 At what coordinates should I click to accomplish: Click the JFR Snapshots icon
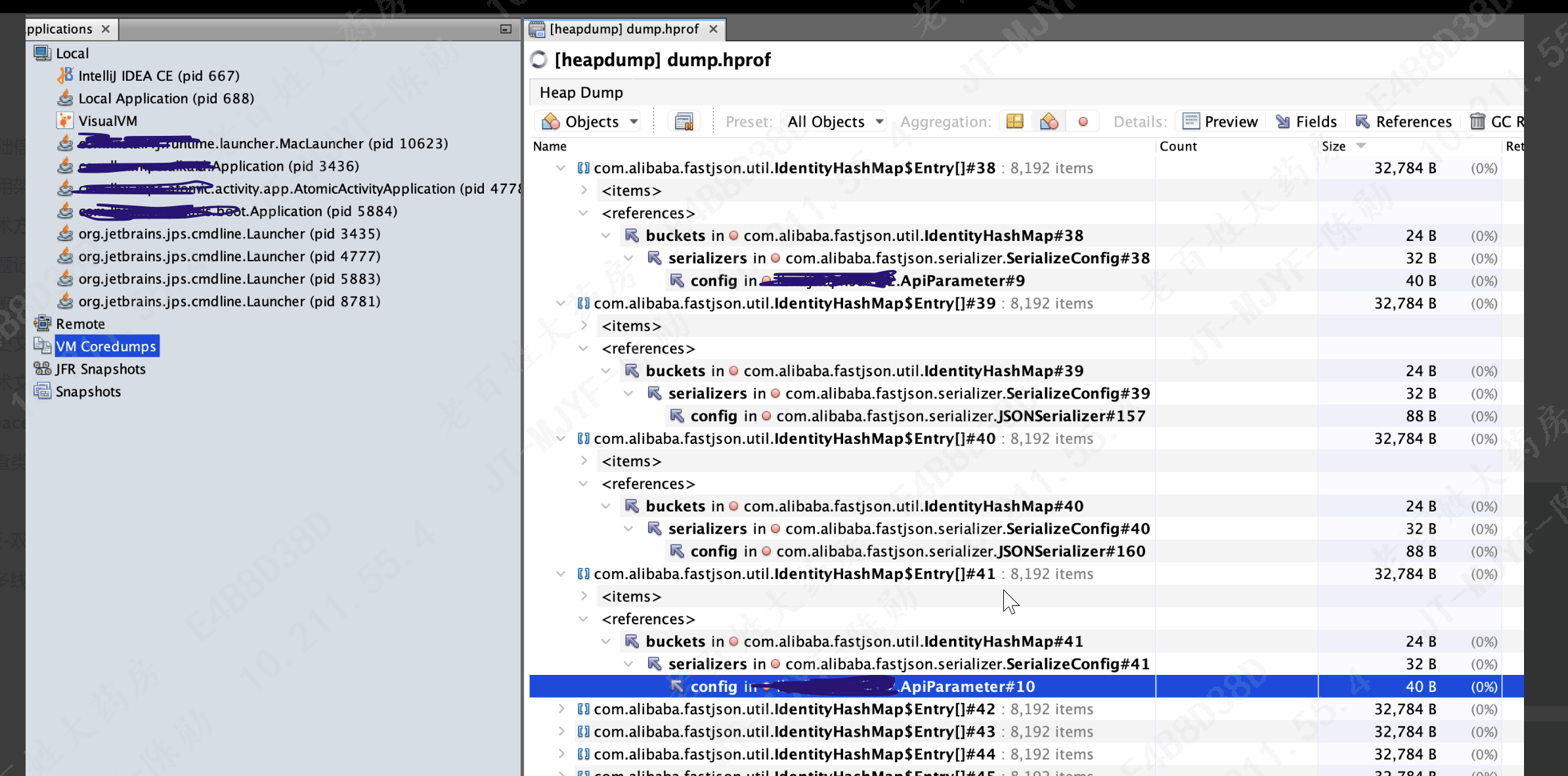tap(42, 369)
